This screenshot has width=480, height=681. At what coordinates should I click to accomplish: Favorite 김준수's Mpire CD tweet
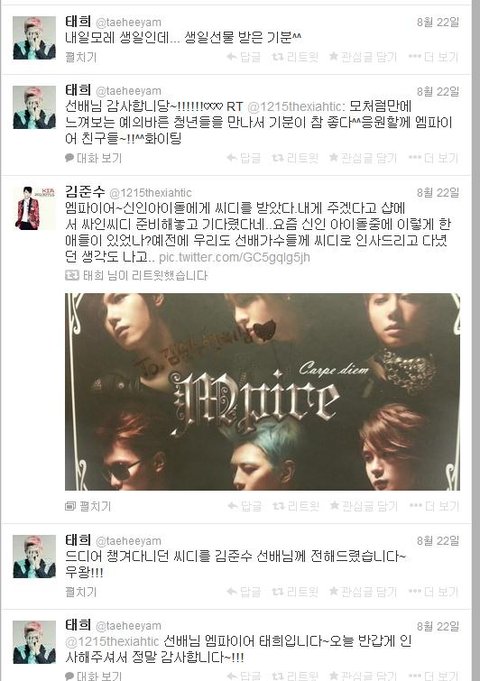364,506
